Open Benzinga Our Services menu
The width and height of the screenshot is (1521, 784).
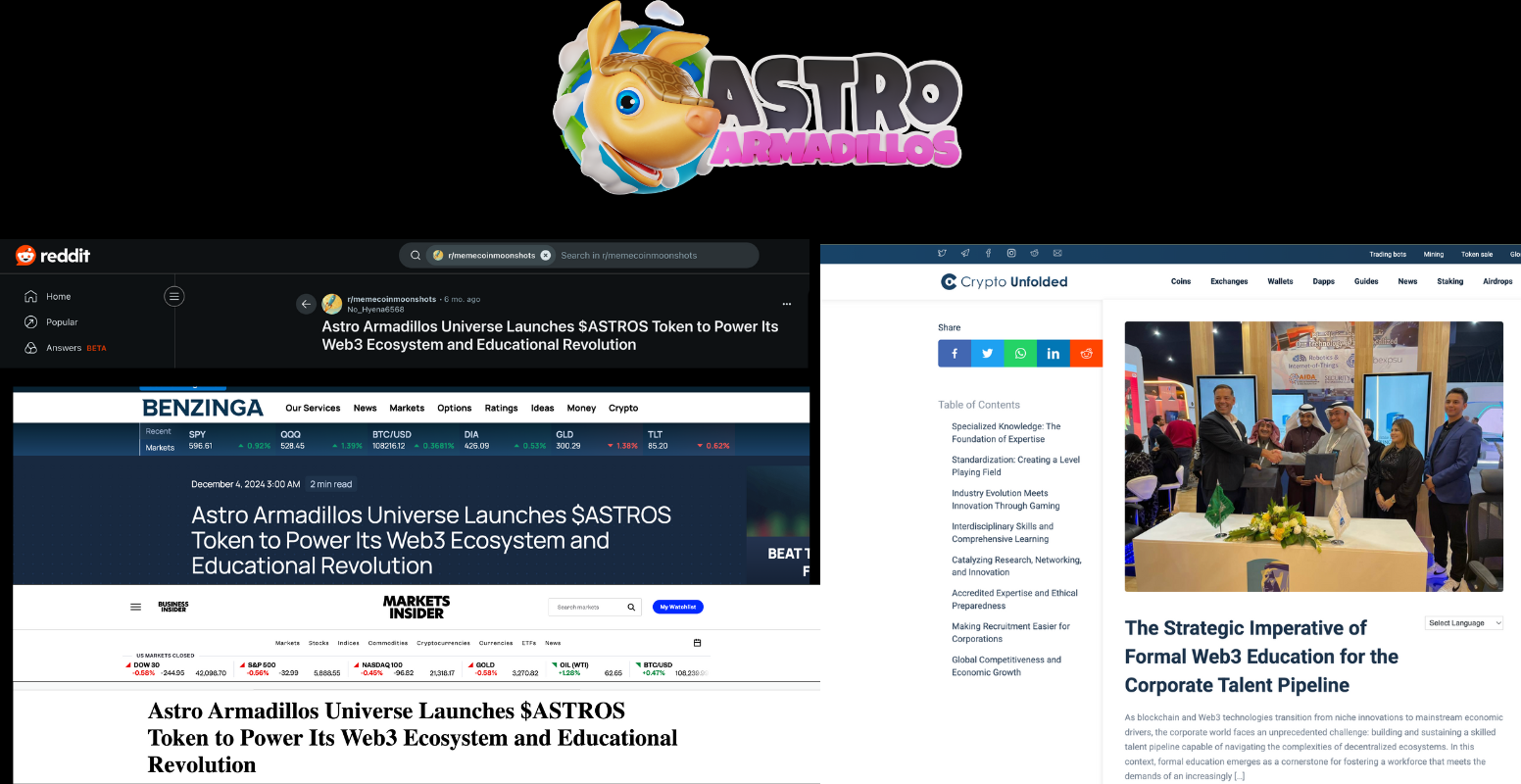click(x=313, y=409)
